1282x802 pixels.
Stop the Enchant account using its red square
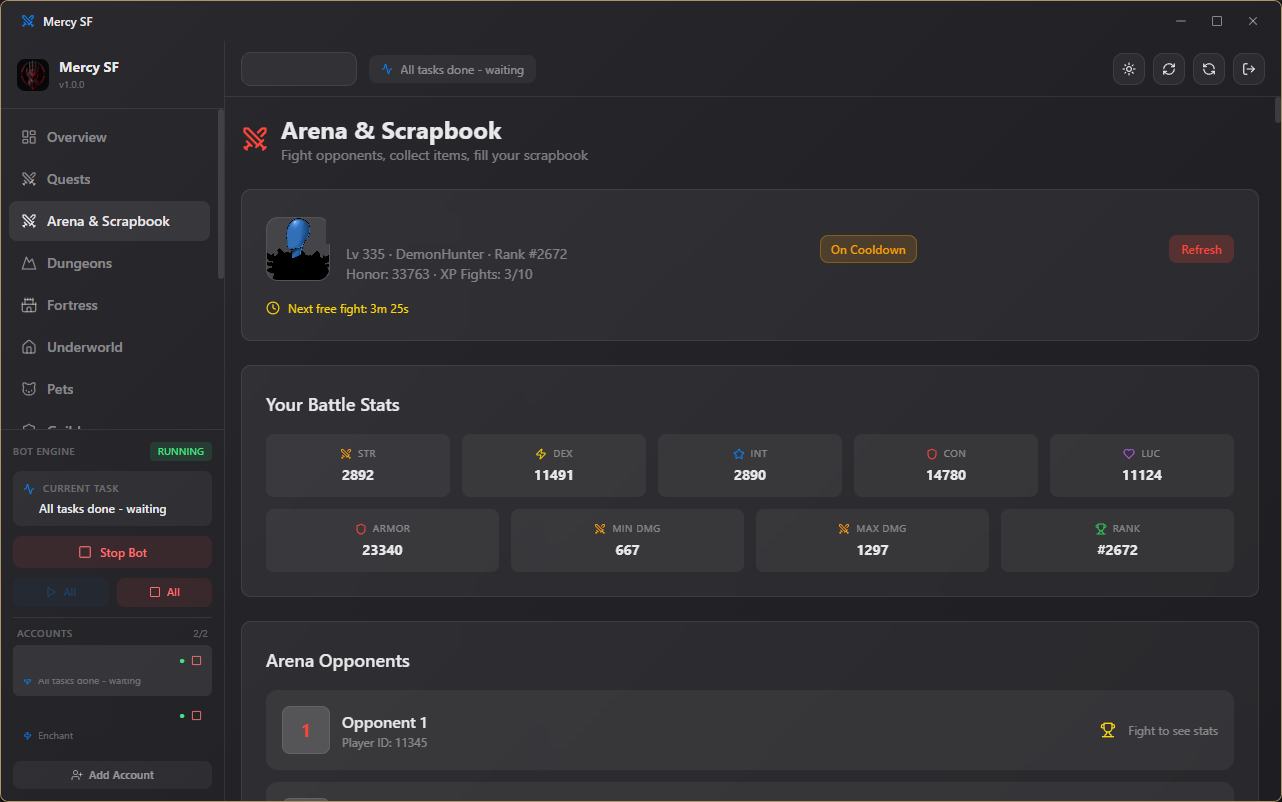pos(196,716)
